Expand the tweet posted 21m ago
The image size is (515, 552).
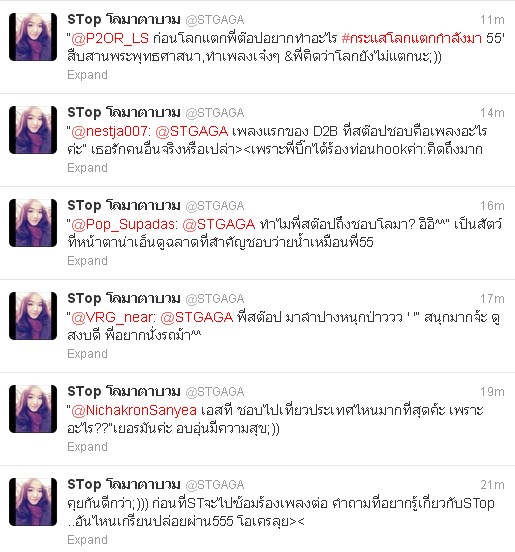[x=87, y=540]
